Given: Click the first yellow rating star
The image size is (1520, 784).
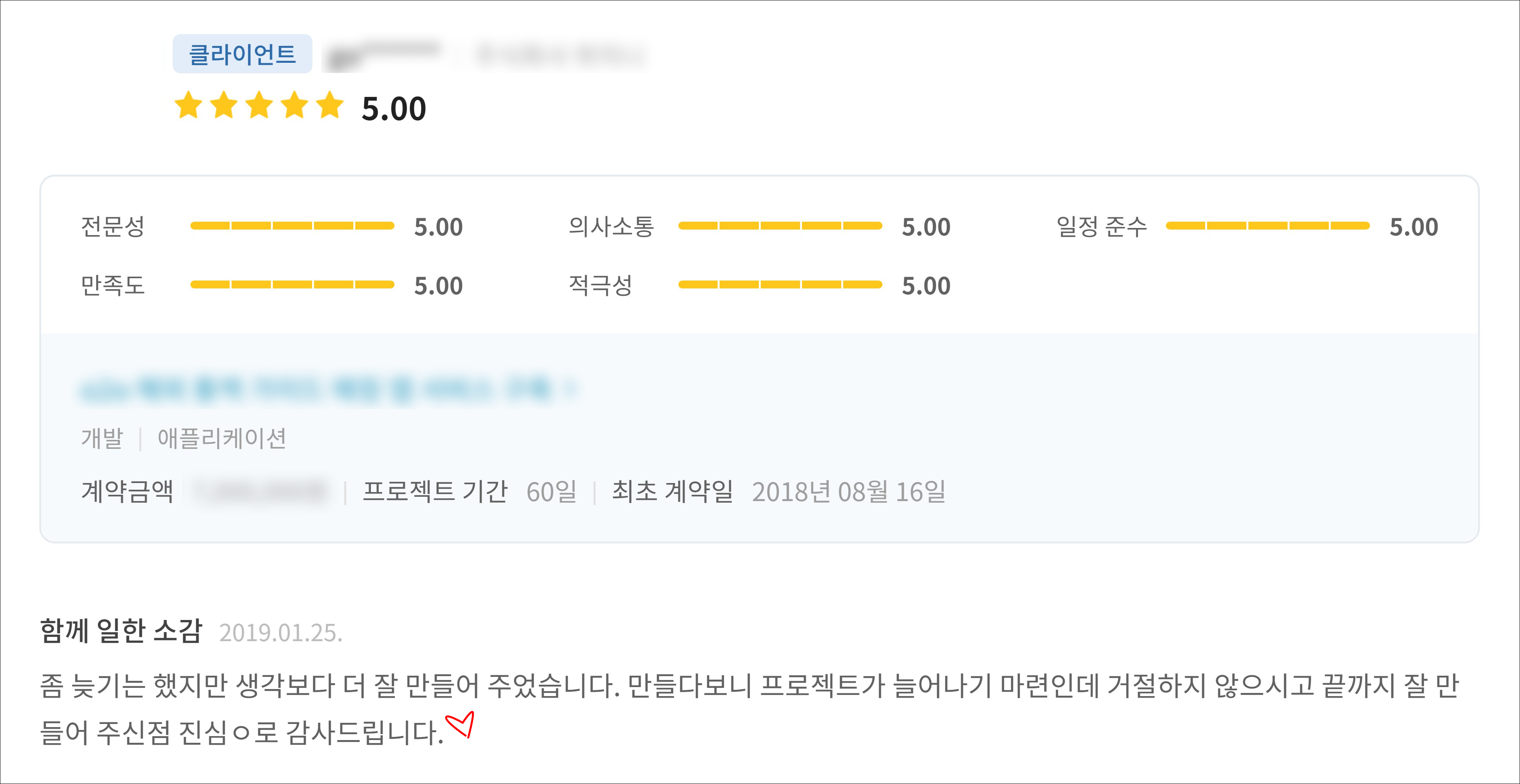Looking at the screenshot, I should (x=189, y=106).
